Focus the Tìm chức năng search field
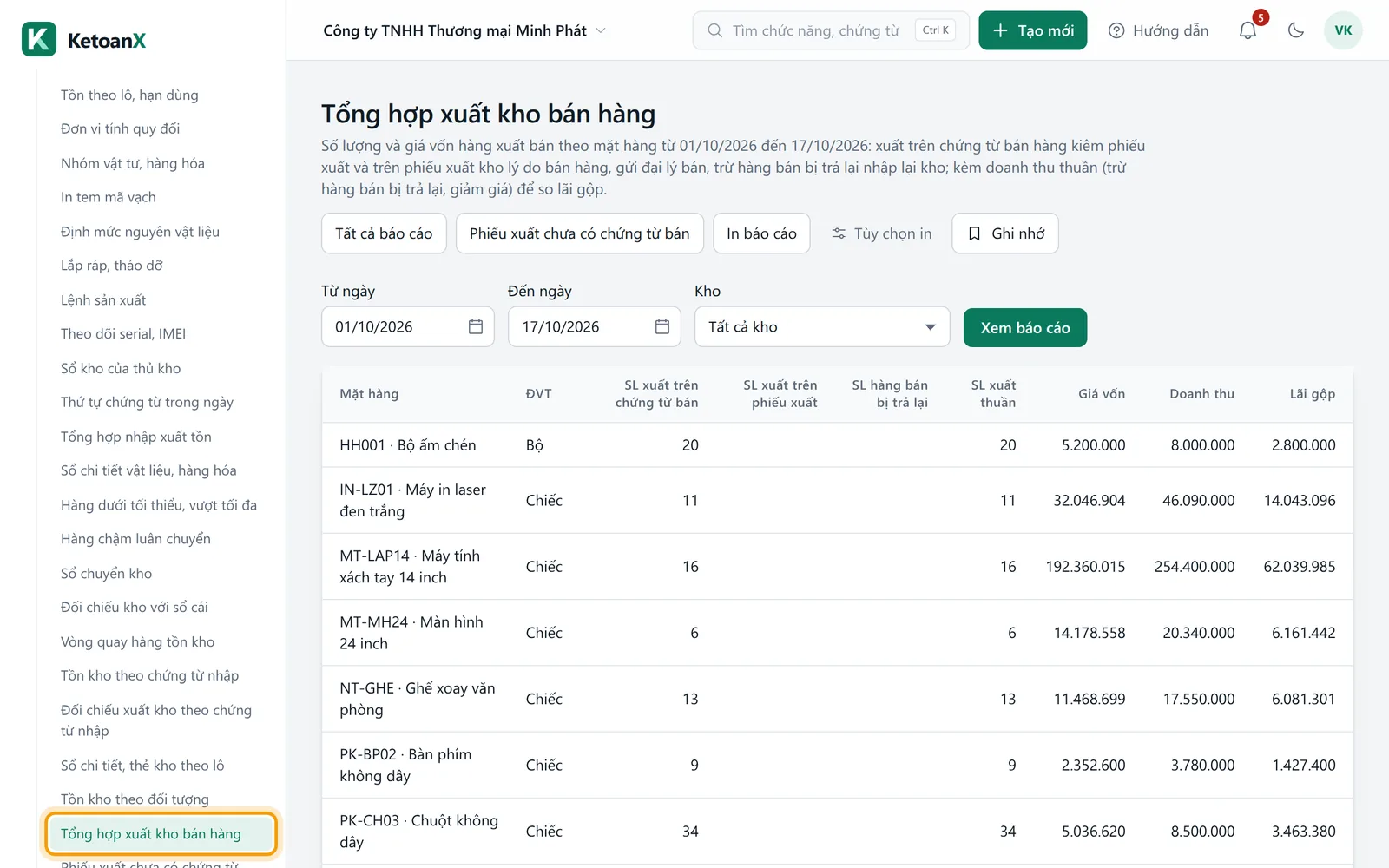The width and height of the screenshot is (1389, 868). (831, 30)
